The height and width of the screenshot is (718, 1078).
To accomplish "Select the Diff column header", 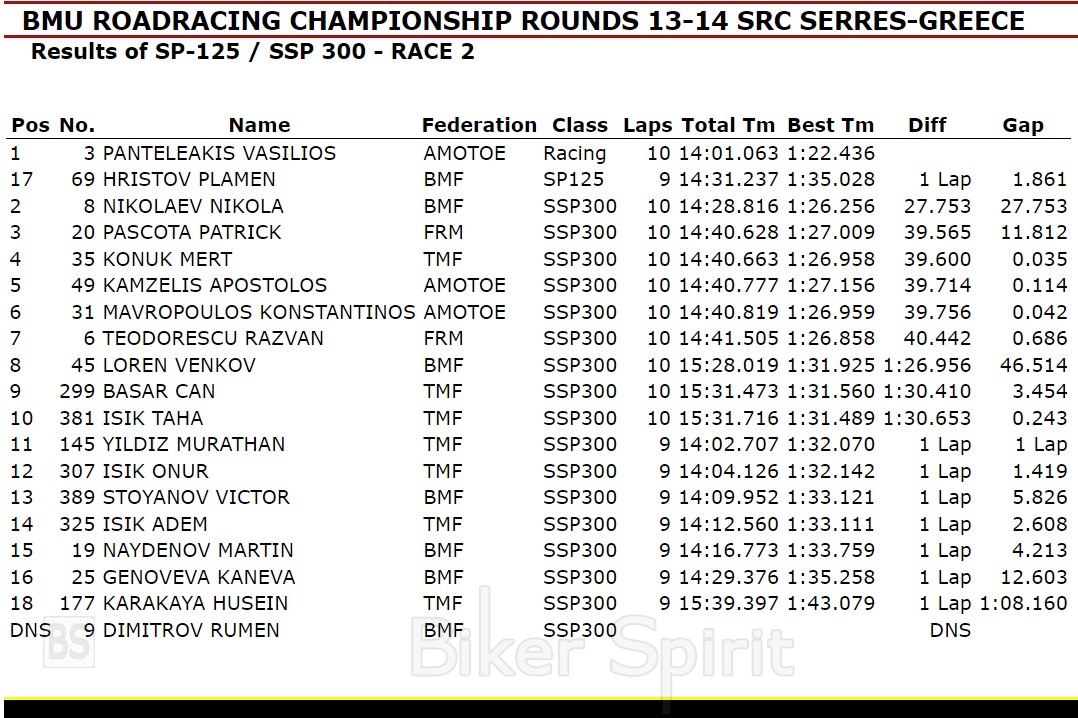I will pyautogui.click(x=927, y=125).
